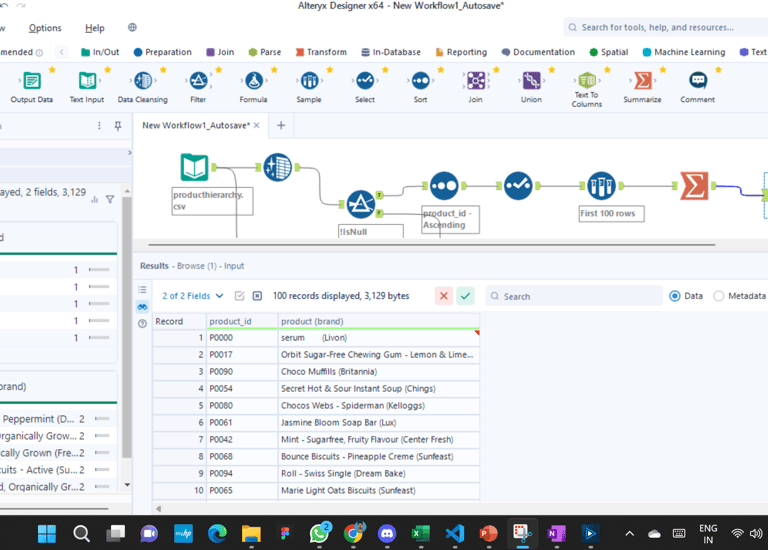Select the Text Input tool
This screenshot has width=768, height=550.
(87, 87)
